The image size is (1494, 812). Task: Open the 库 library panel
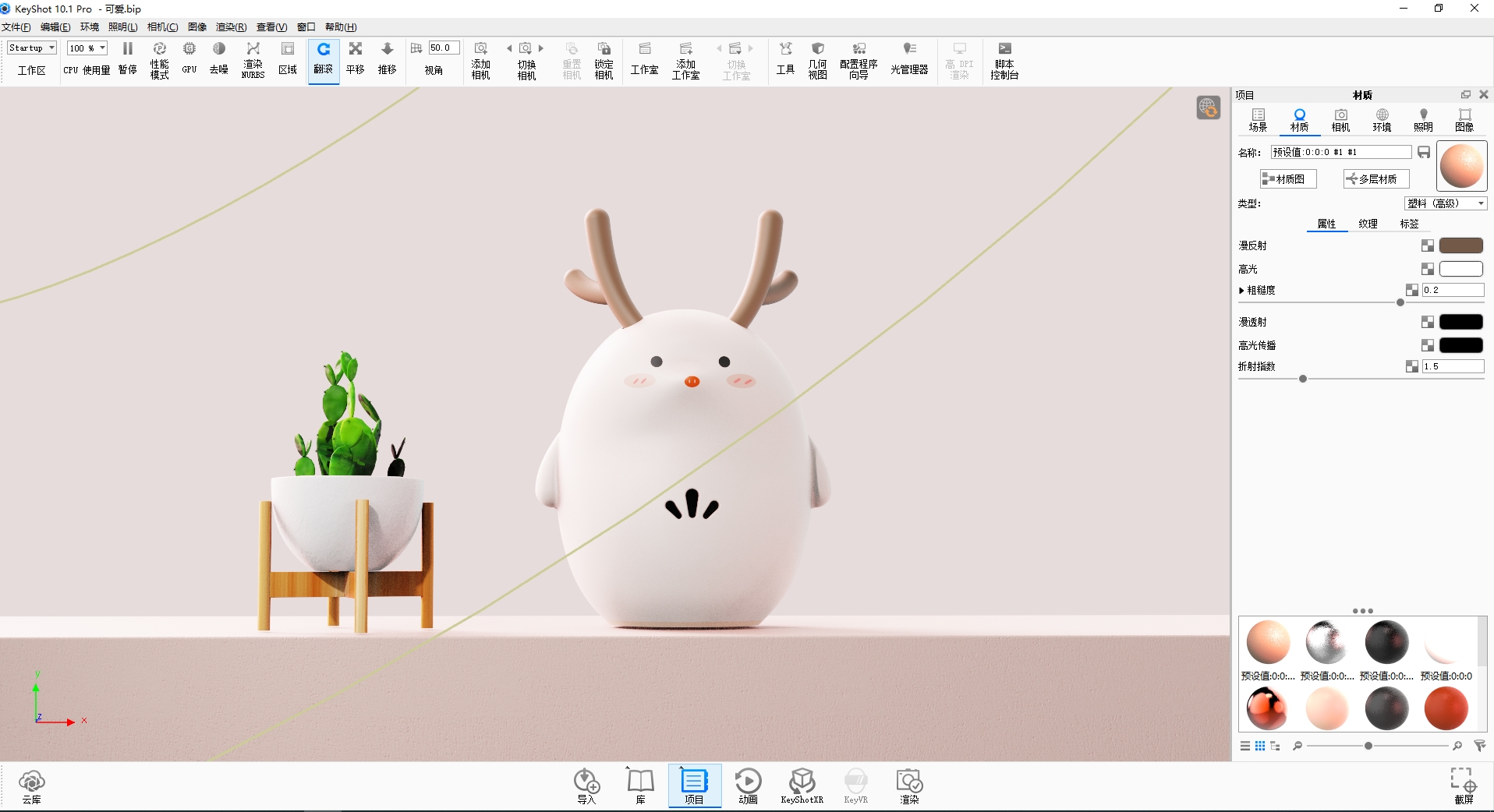(641, 786)
